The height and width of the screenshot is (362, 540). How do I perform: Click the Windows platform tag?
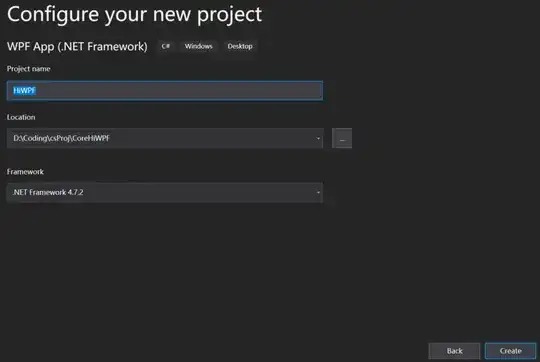tap(198, 46)
